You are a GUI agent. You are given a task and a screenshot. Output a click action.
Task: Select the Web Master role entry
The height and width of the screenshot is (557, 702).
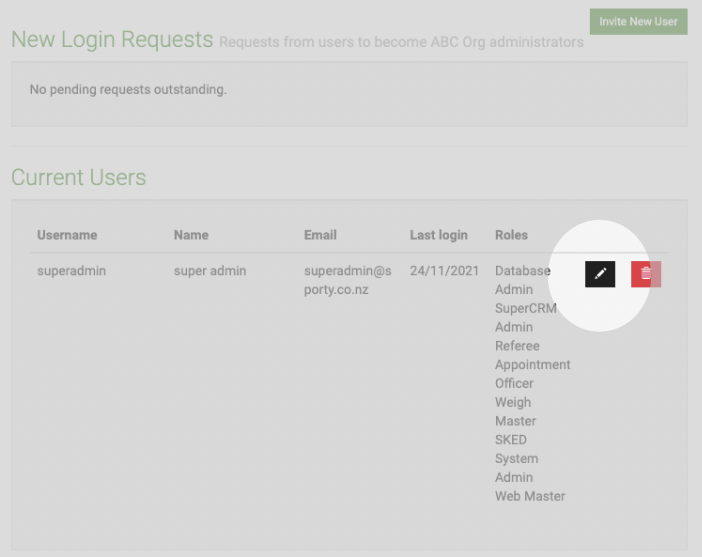[530, 496]
